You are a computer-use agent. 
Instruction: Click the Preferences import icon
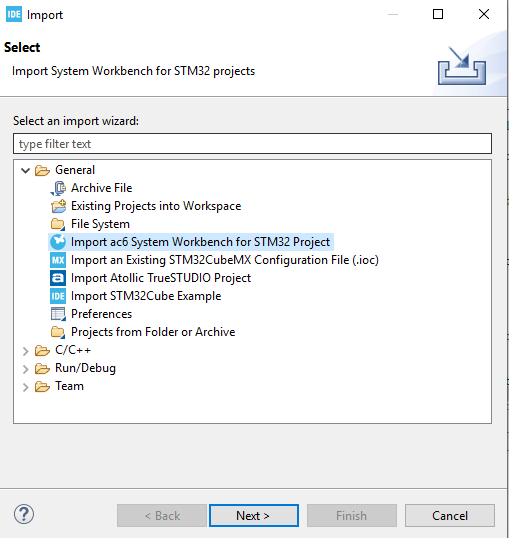[58, 314]
